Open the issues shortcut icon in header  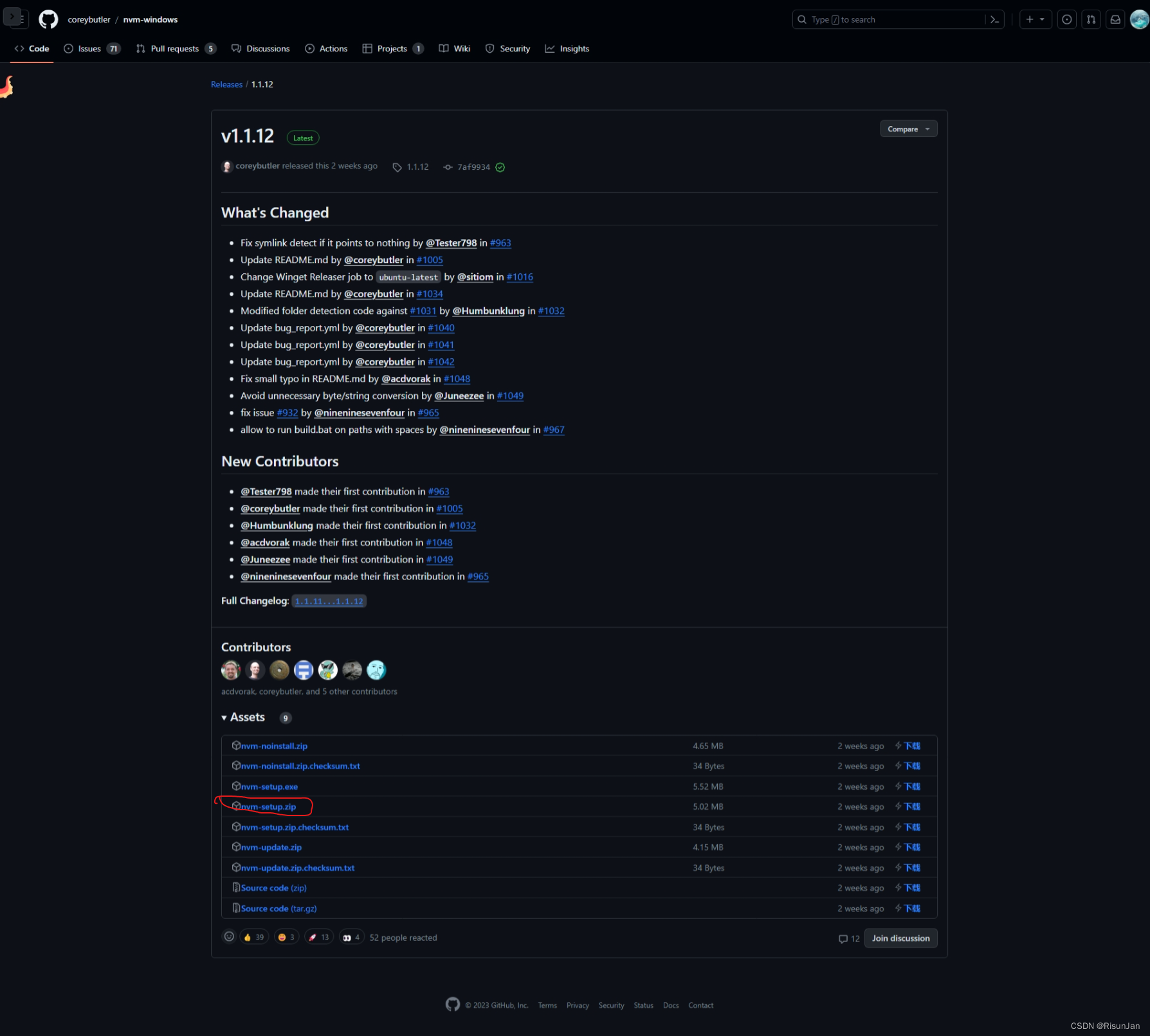click(1067, 20)
